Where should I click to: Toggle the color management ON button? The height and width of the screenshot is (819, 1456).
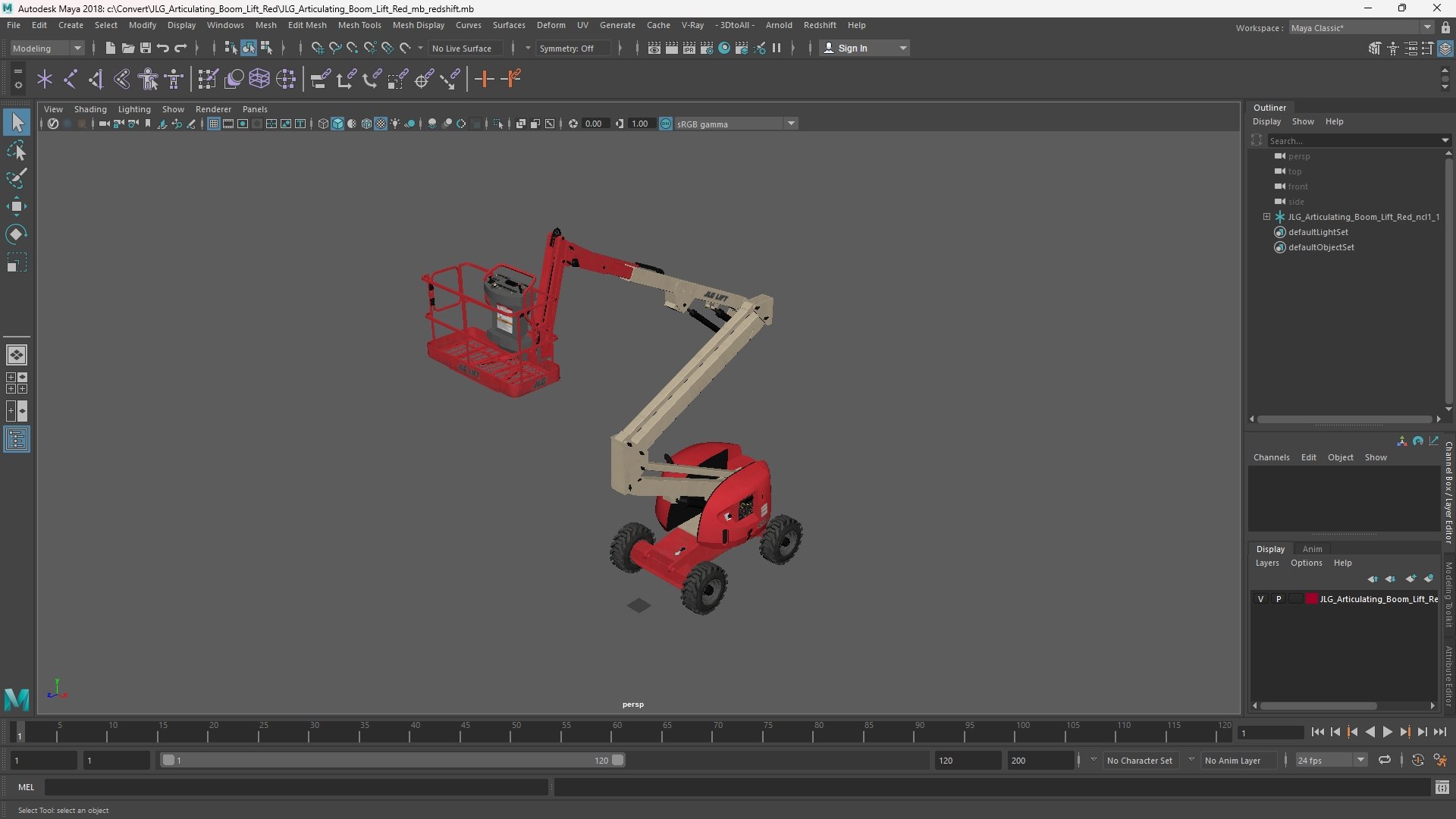[666, 124]
